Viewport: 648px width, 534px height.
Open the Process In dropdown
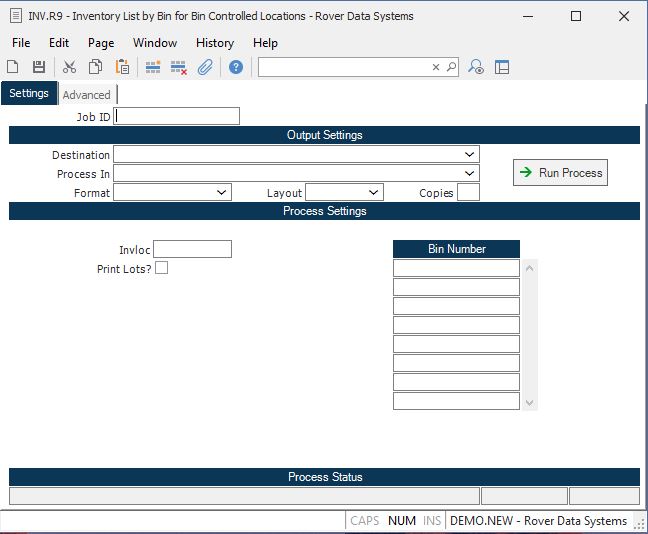(x=469, y=174)
